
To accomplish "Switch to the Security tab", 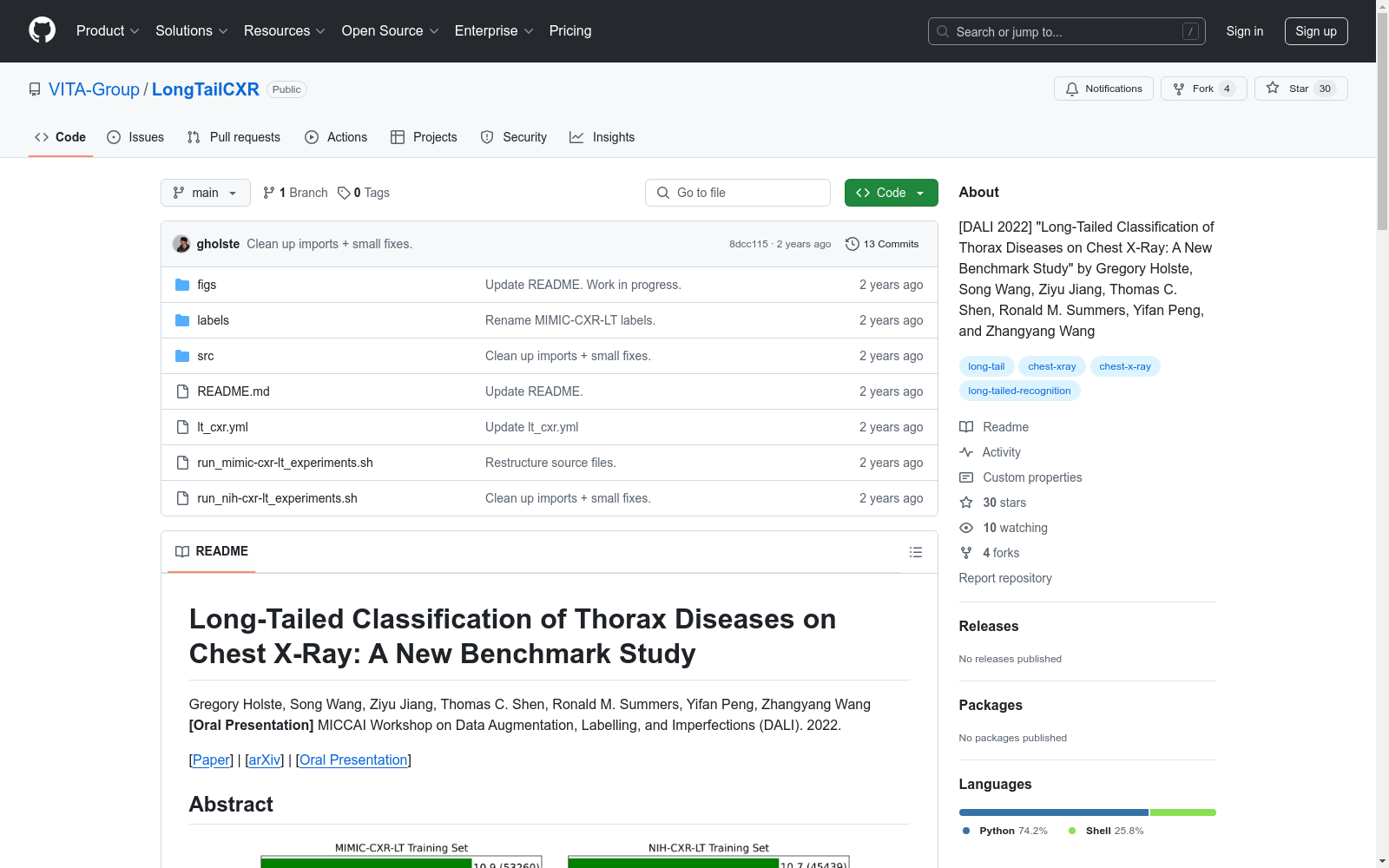I will tap(514, 137).
